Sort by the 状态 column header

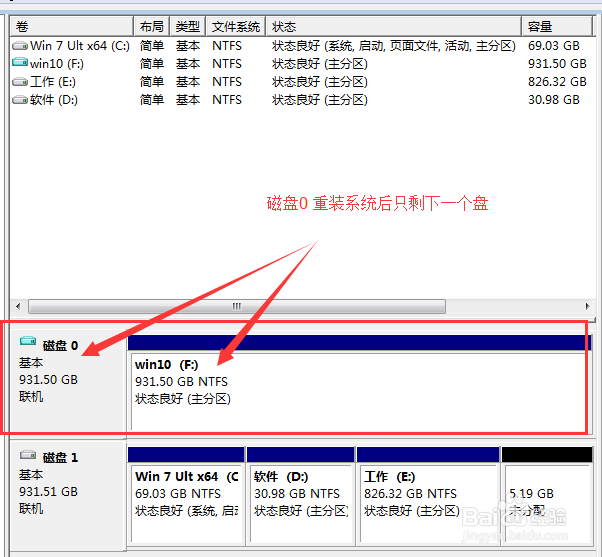(x=394, y=26)
